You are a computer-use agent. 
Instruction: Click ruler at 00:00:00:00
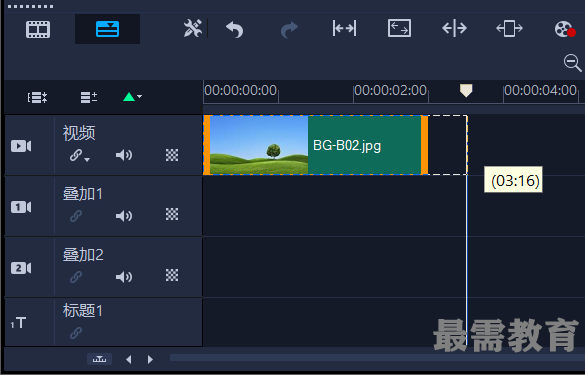pos(241,91)
